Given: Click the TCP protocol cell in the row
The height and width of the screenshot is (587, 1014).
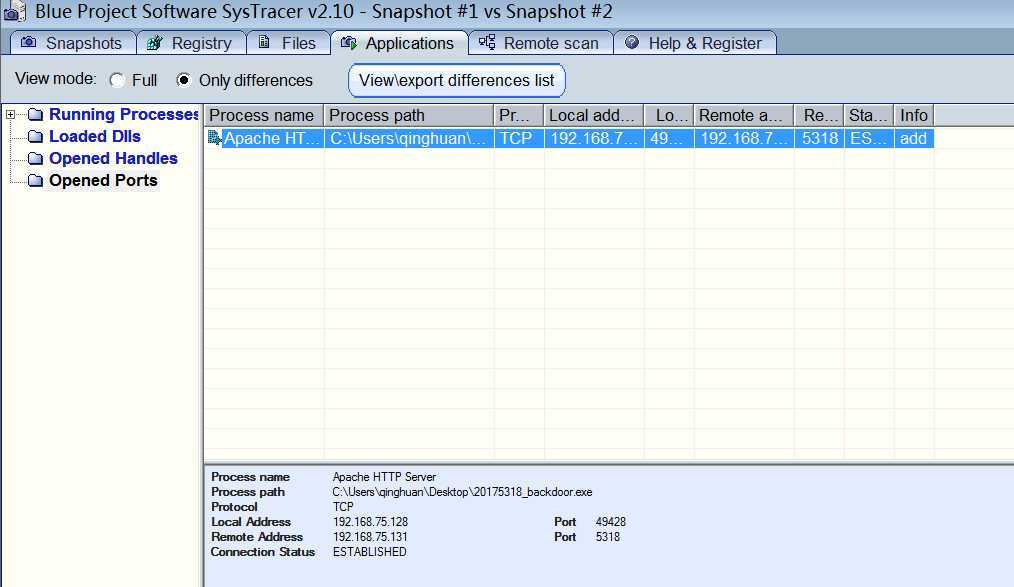Looking at the screenshot, I should coord(519,138).
